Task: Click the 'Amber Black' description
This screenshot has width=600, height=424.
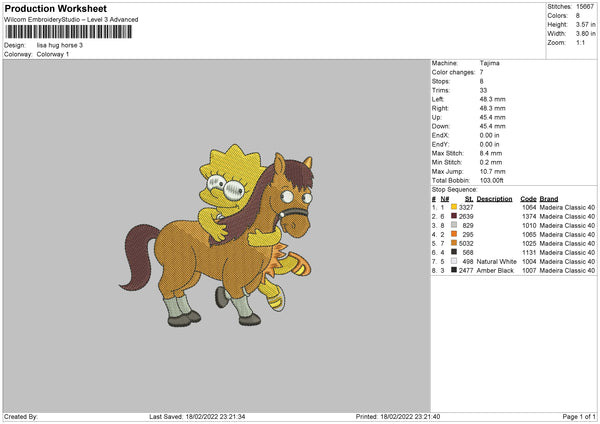Action: 495,271
